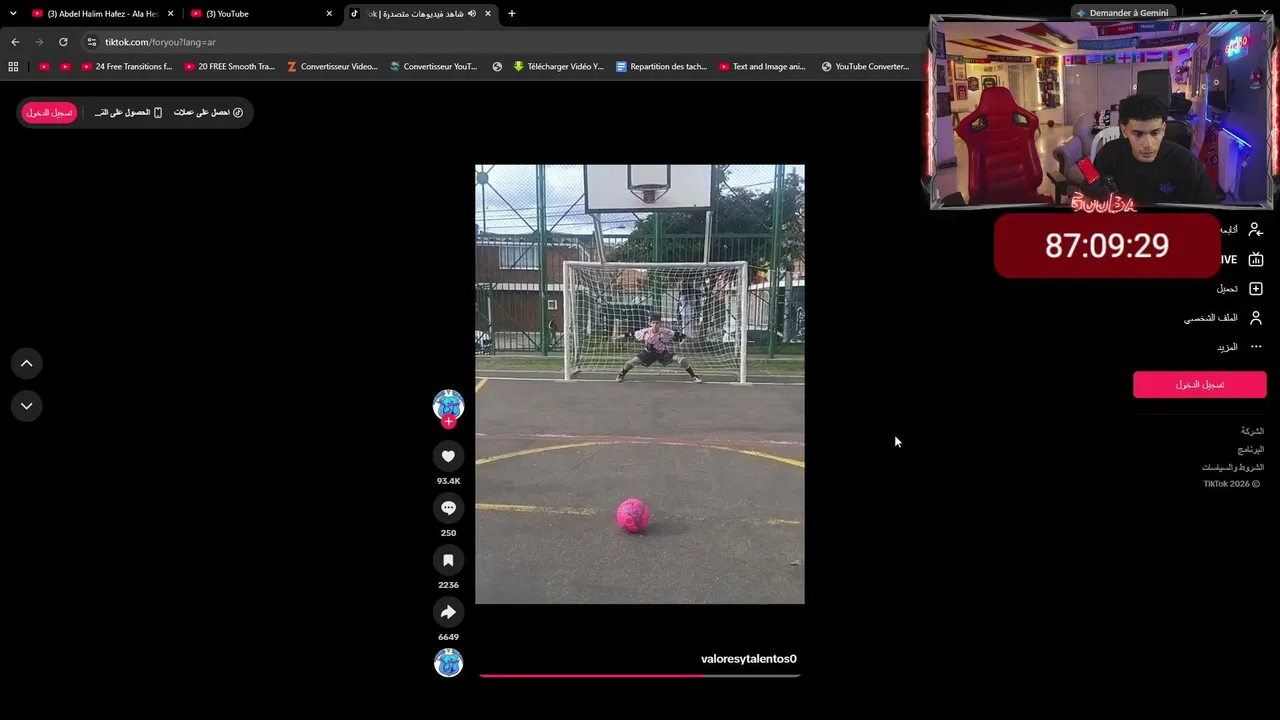Open the 24 Free Transitions bookmark

pyautogui.click(x=126, y=67)
